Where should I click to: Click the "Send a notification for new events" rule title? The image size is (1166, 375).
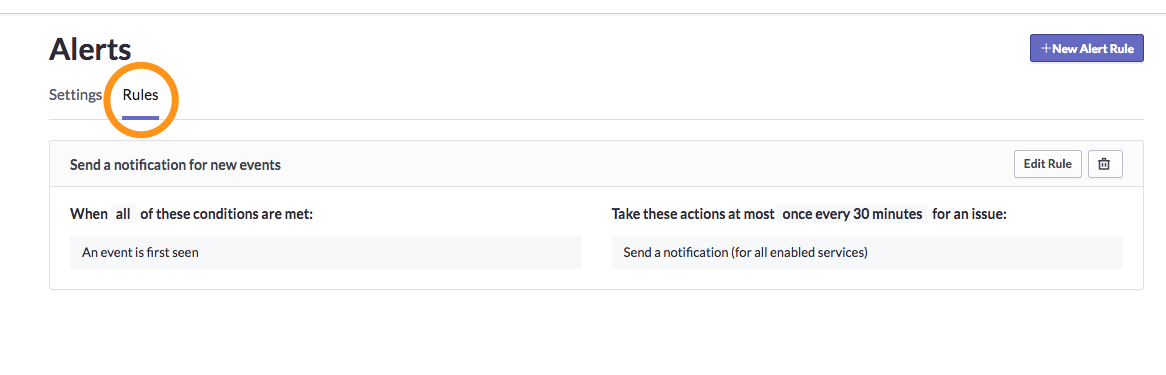[175, 165]
